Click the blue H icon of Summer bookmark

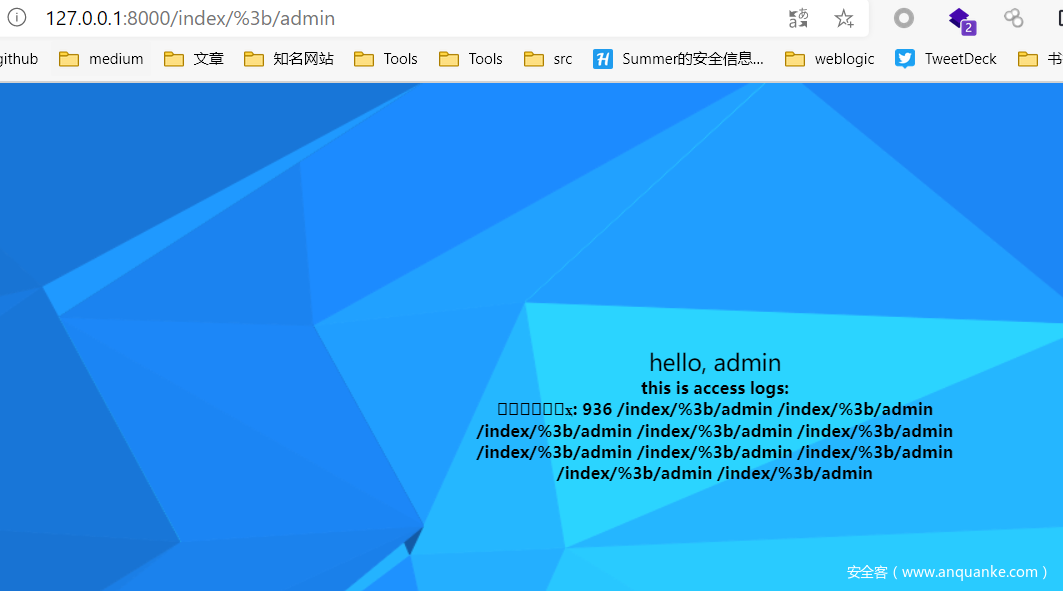pos(603,59)
